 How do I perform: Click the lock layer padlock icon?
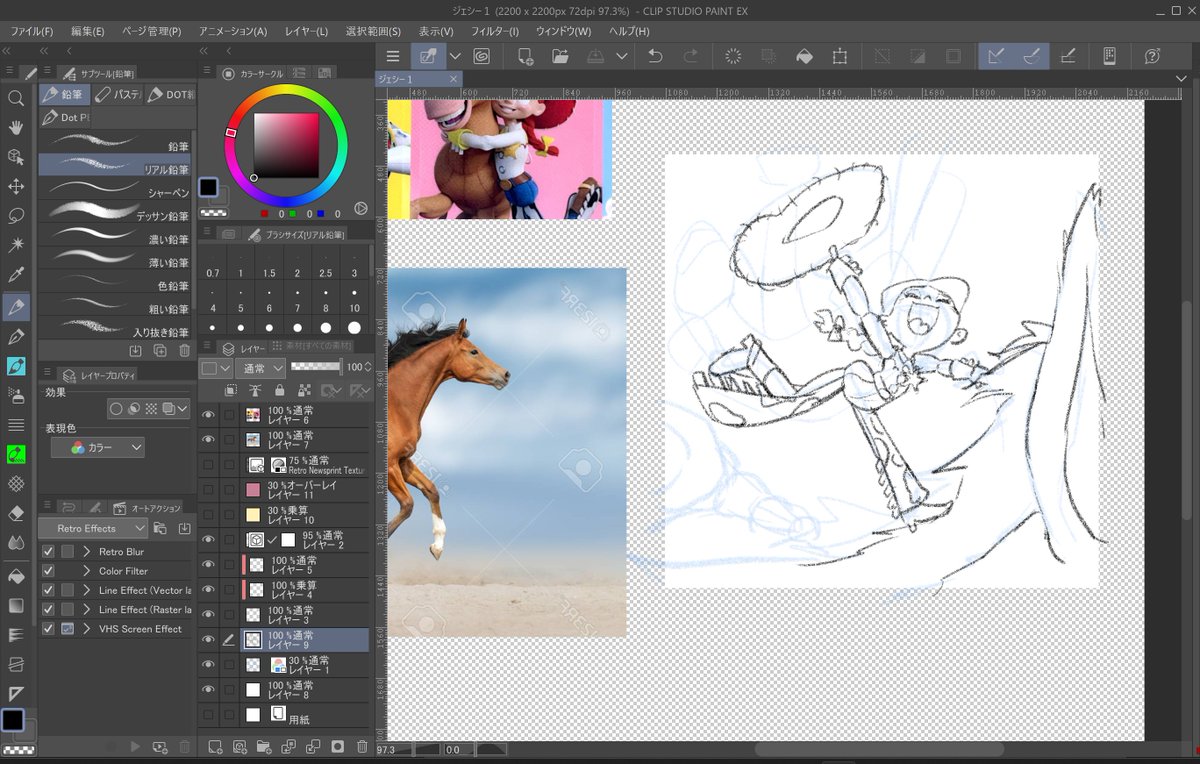click(x=279, y=390)
